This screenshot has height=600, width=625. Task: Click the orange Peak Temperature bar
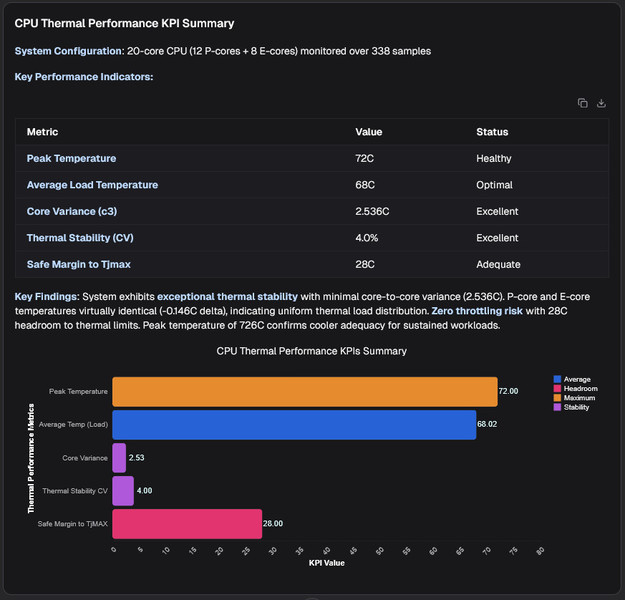coord(304,392)
